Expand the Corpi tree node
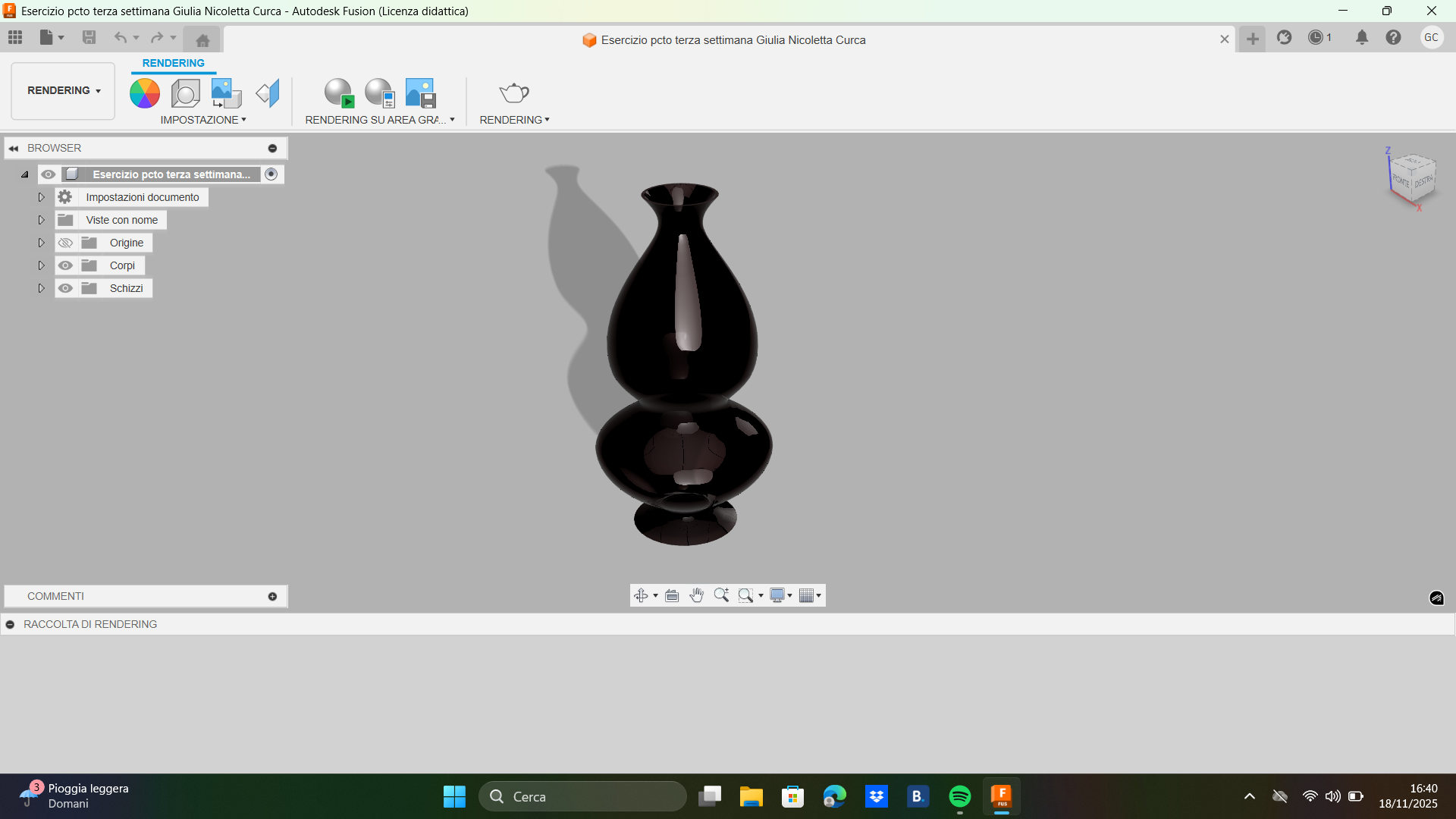1456x819 pixels. pos(41,265)
